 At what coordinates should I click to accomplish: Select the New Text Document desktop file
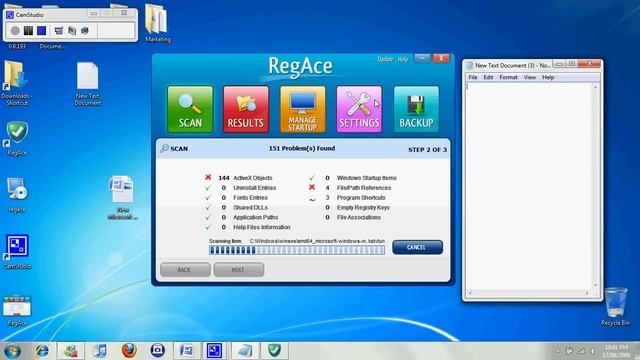[x=88, y=84]
